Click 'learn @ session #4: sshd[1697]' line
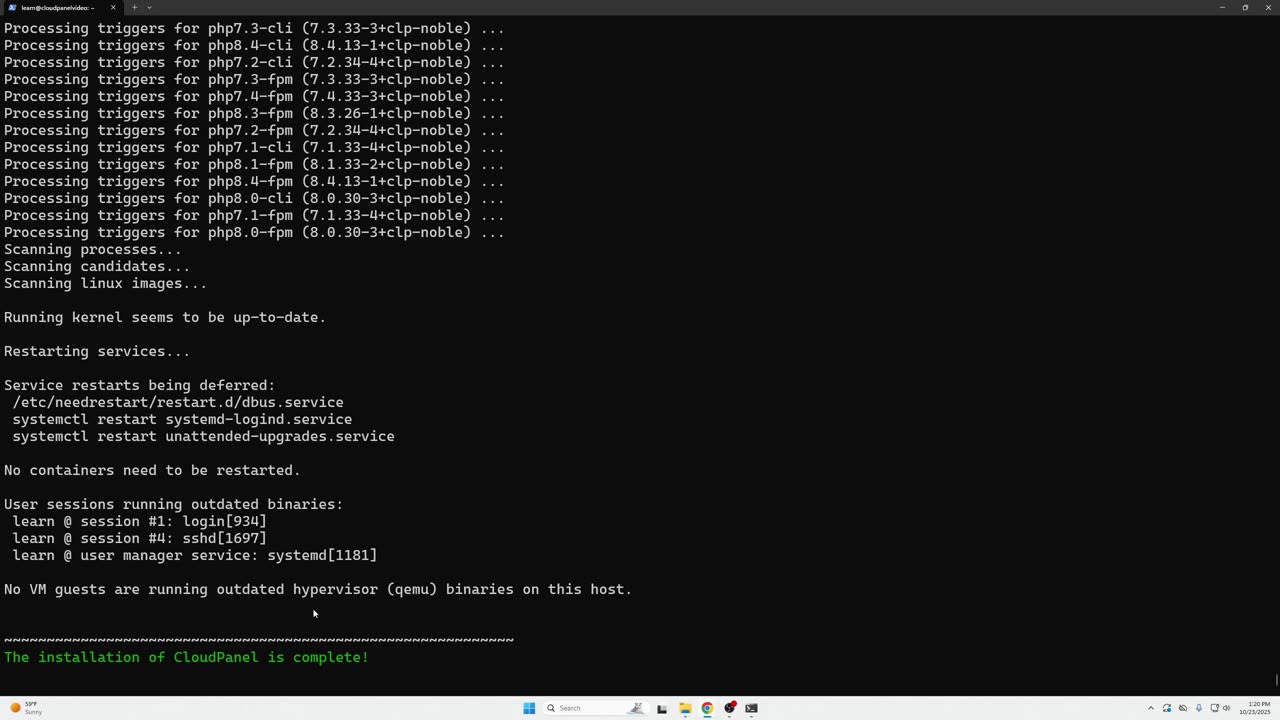Screen dimensions: 1280x720 pos(139,538)
